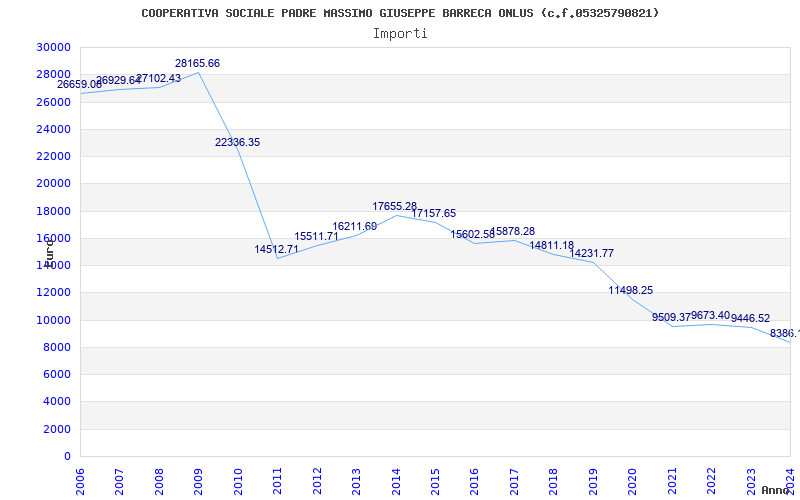Click the 27102.43 value label
The width and height of the screenshot is (800, 500).
click(x=159, y=79)
